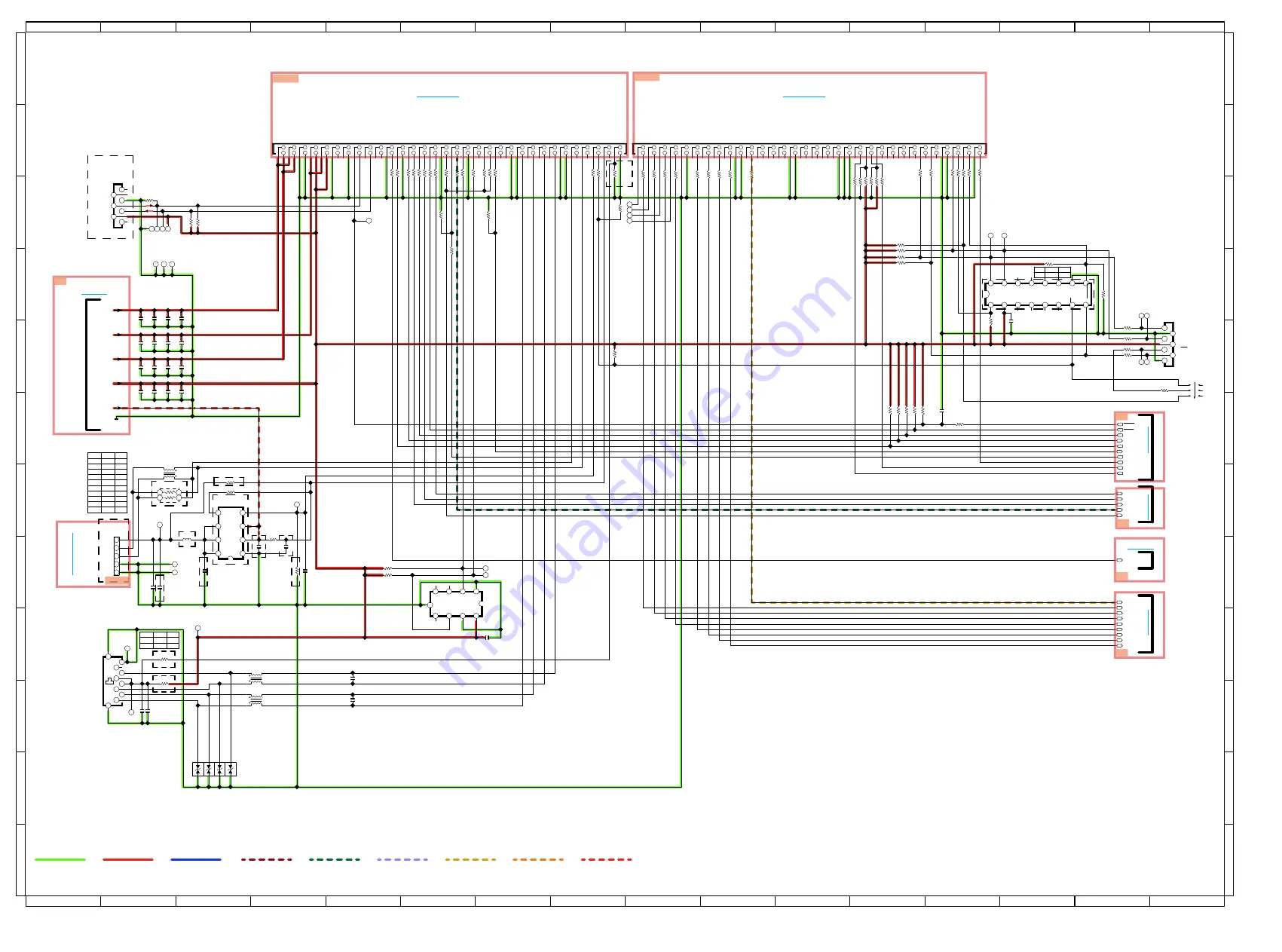The width and height of the screenshot is (1282, 952).
Task: Open the cyan link in left-side bracket module
Action: coord(94,294)
